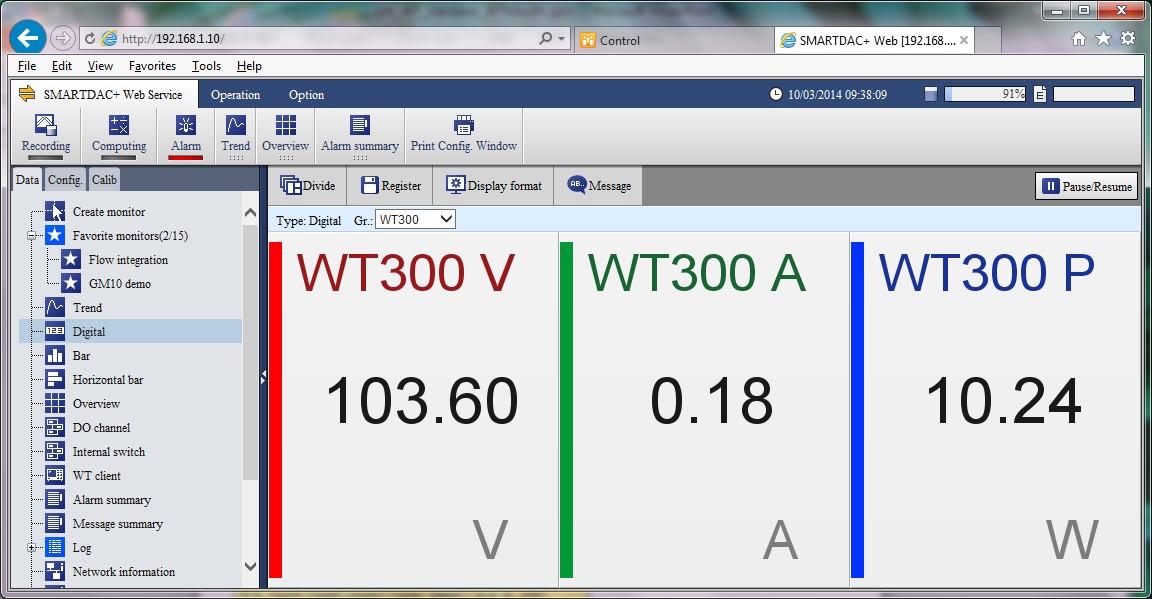Screen dimensions: 1152x599
Task: Open the Edit menu
Action: (x=62, y=66)
